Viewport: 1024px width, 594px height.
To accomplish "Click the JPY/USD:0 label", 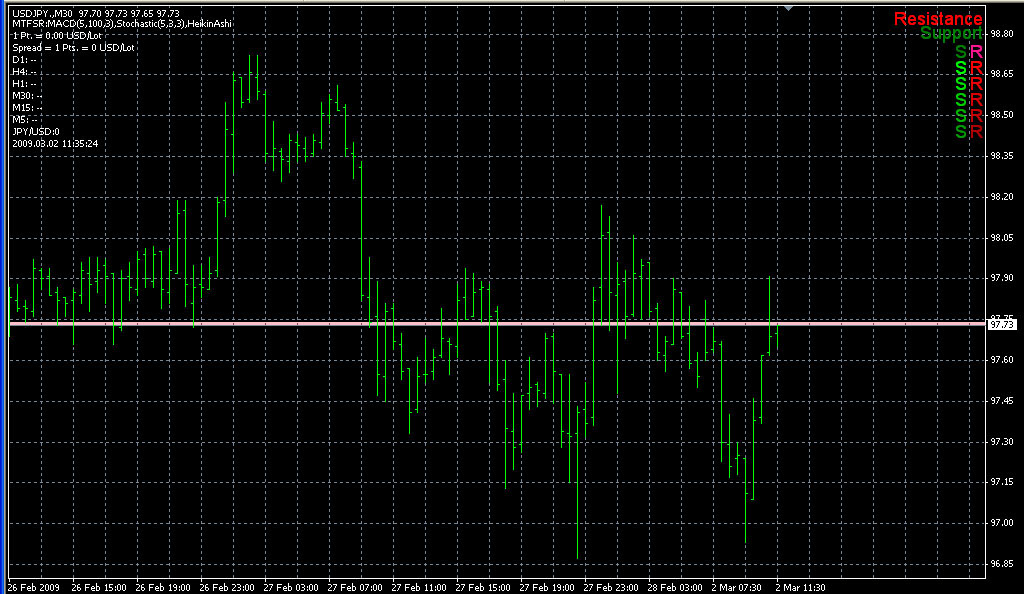I will [x=36, y=131].
